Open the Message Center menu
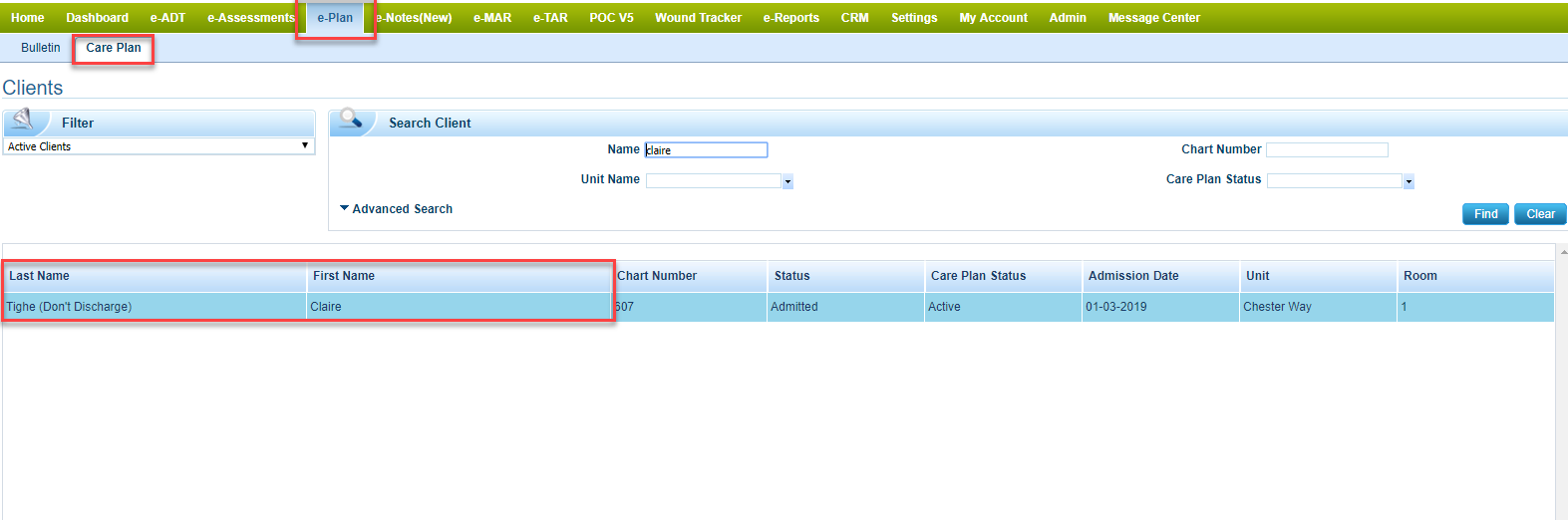The image size is (1568, 520). click(1153, 18)
